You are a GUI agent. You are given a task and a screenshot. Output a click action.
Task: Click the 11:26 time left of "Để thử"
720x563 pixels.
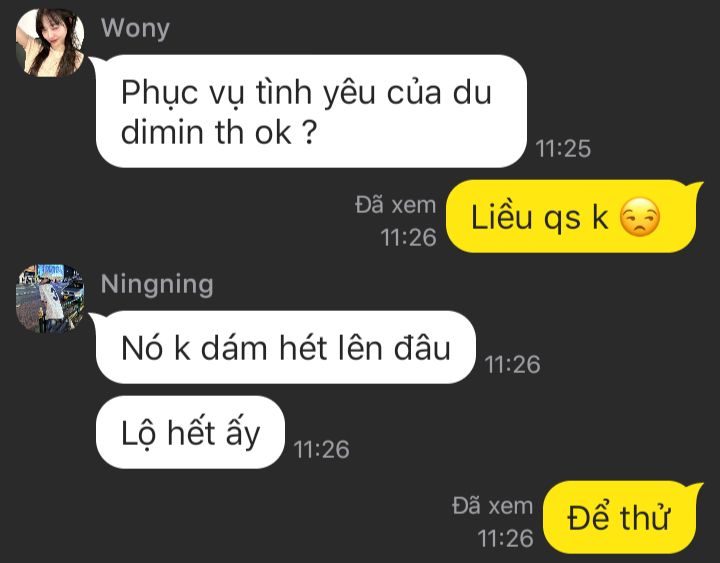pyautogui.click(x=505, y=538)
